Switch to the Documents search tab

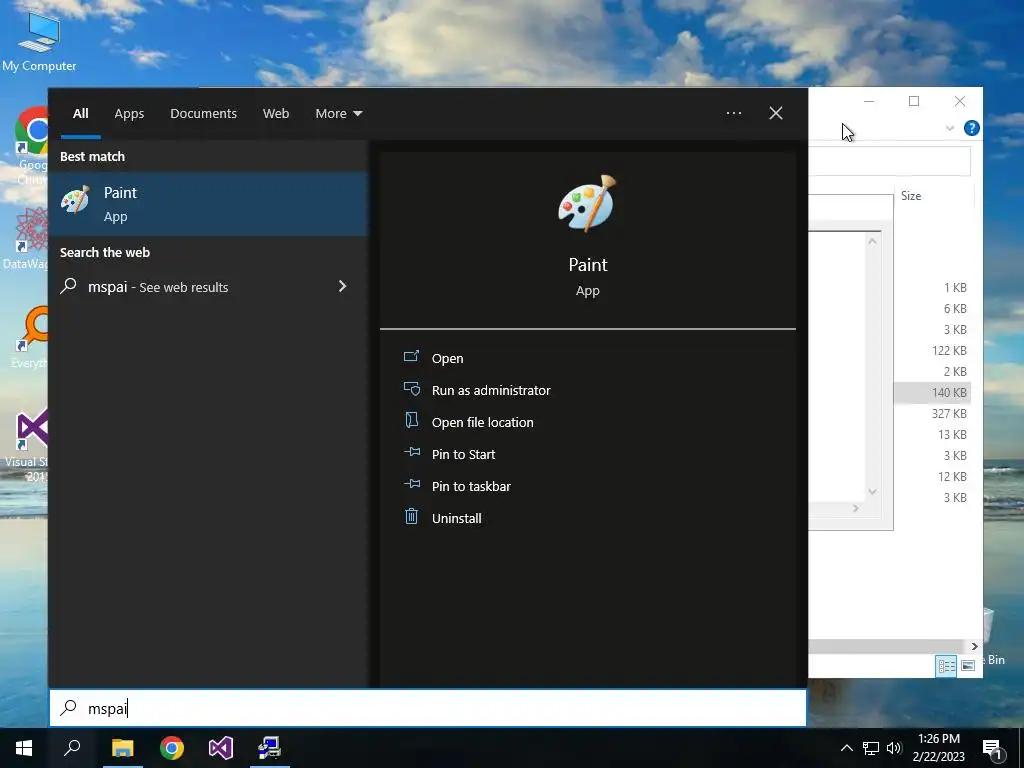[x=203, y=114]
